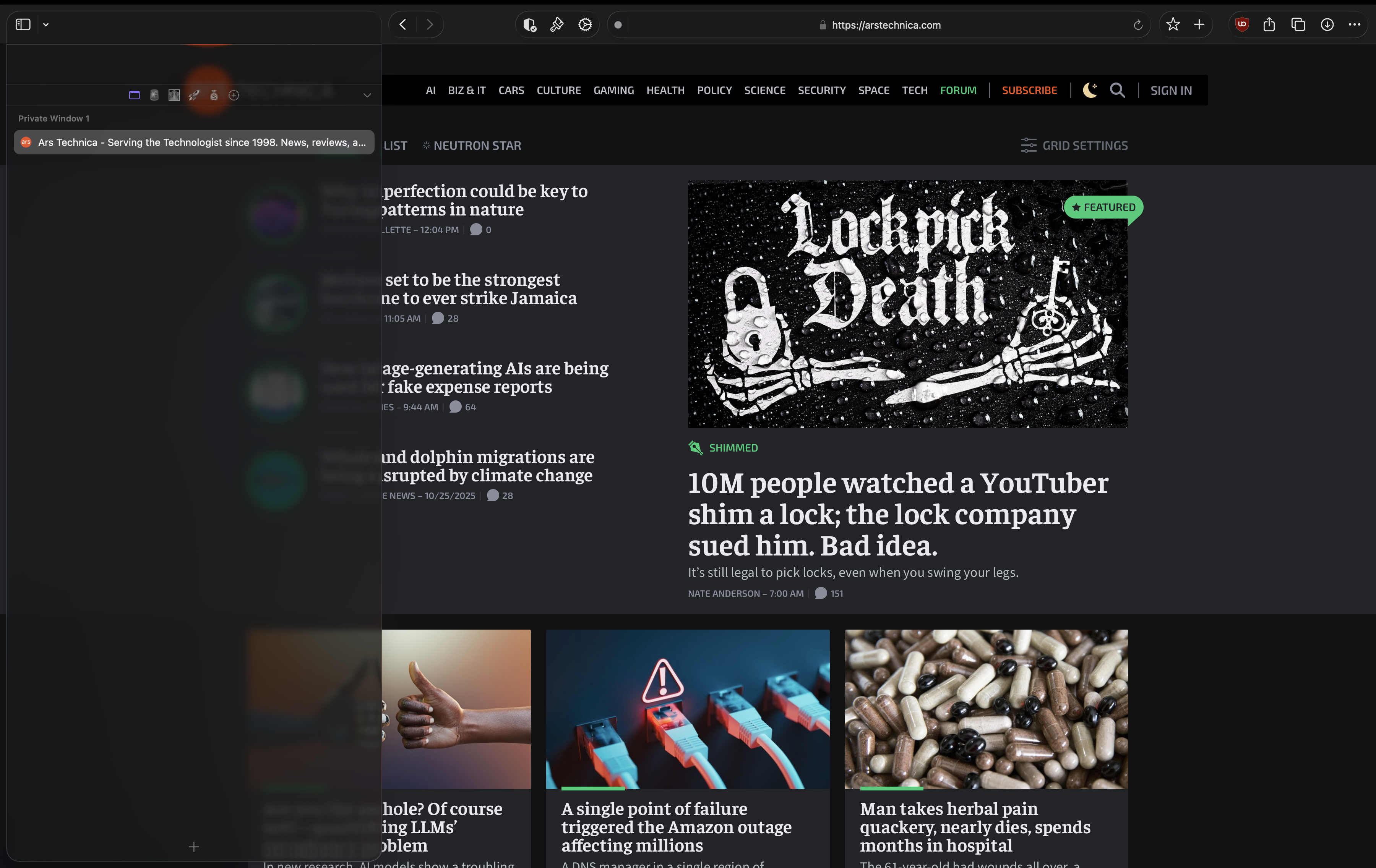Select the Ars Technica sidebar tab
The width and height of the screenshot is (1376, 868).
(x=194, y=142)
